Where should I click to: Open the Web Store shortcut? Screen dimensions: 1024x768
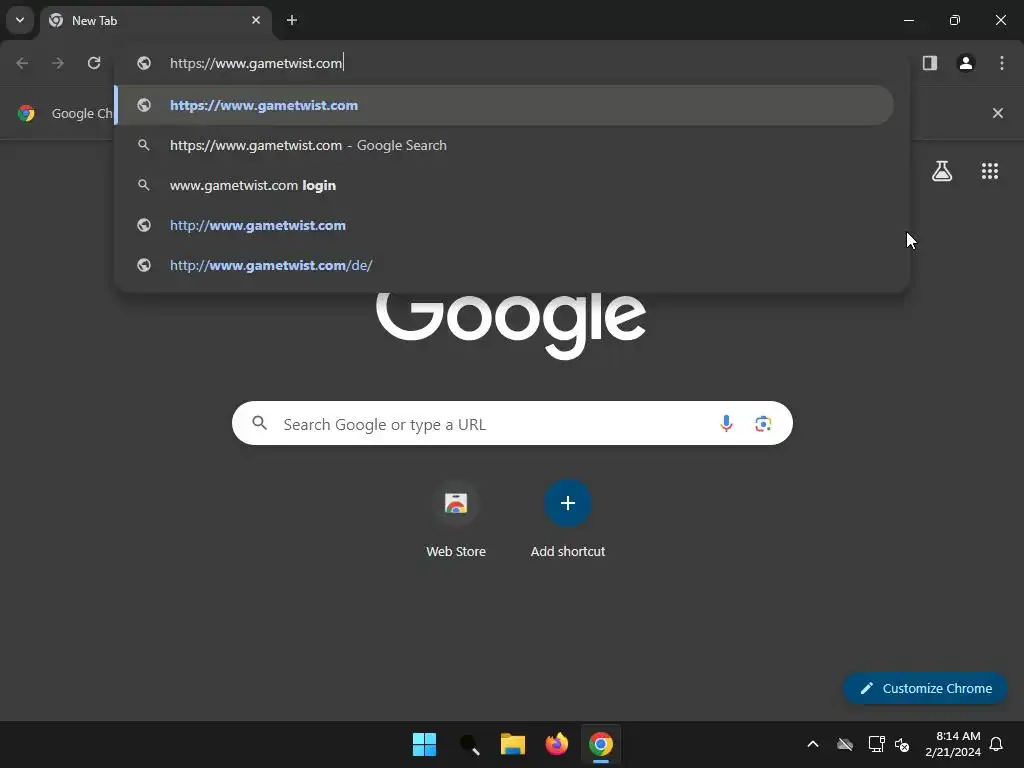456,520
